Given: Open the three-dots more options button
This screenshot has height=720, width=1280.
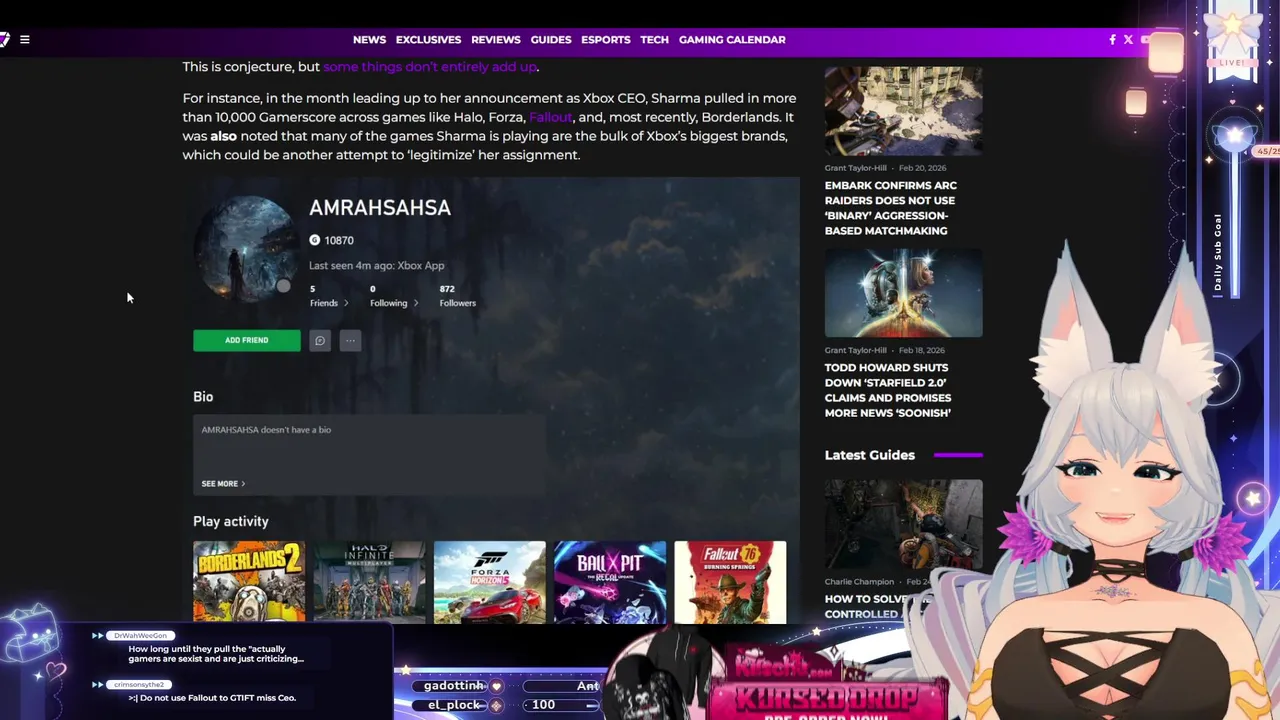Looking at the screenshot, I should tap(350, 340).
